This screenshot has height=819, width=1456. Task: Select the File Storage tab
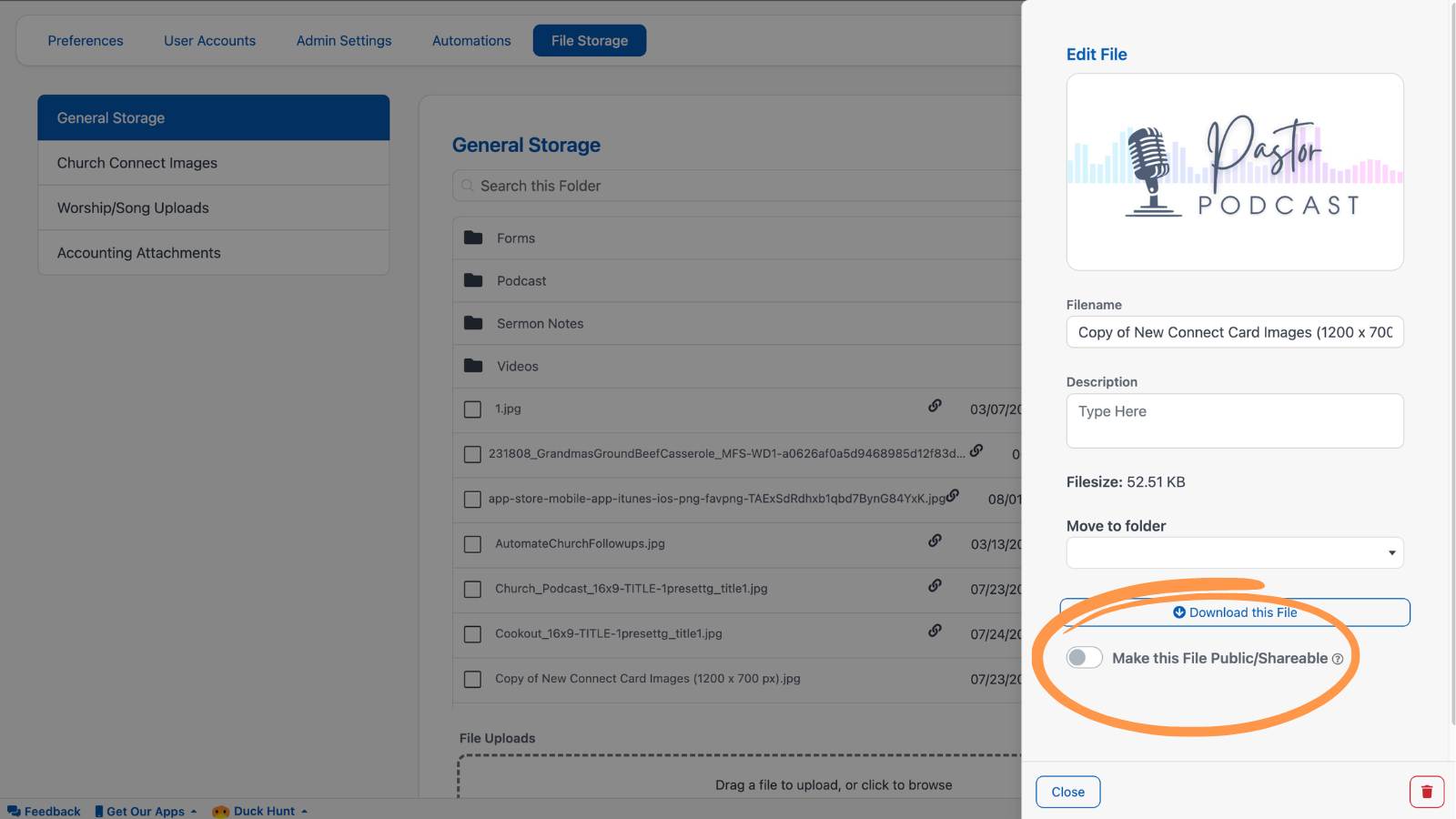(x=590, y=41)
